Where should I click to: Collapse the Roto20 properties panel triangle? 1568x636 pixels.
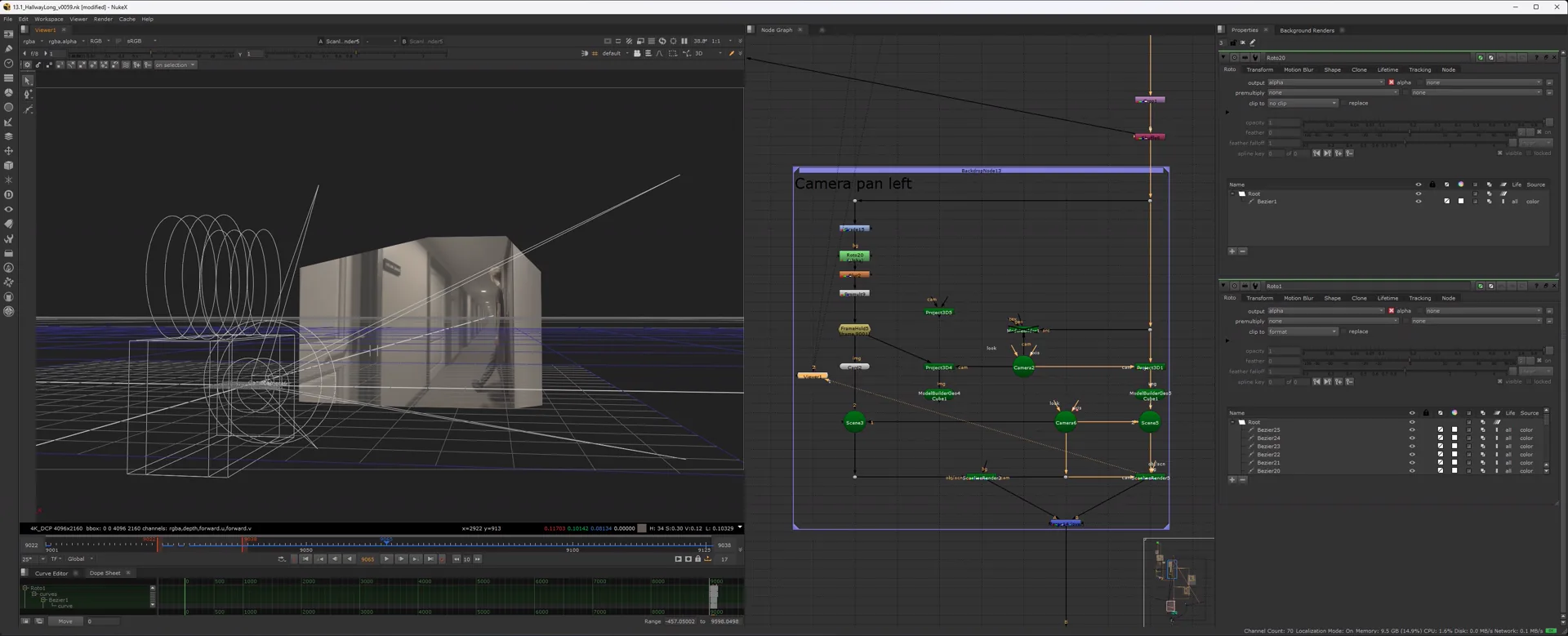tap(1223, 58)
